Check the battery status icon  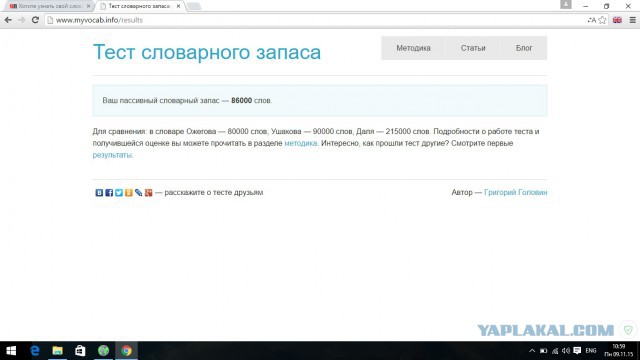tap(543, 351)
